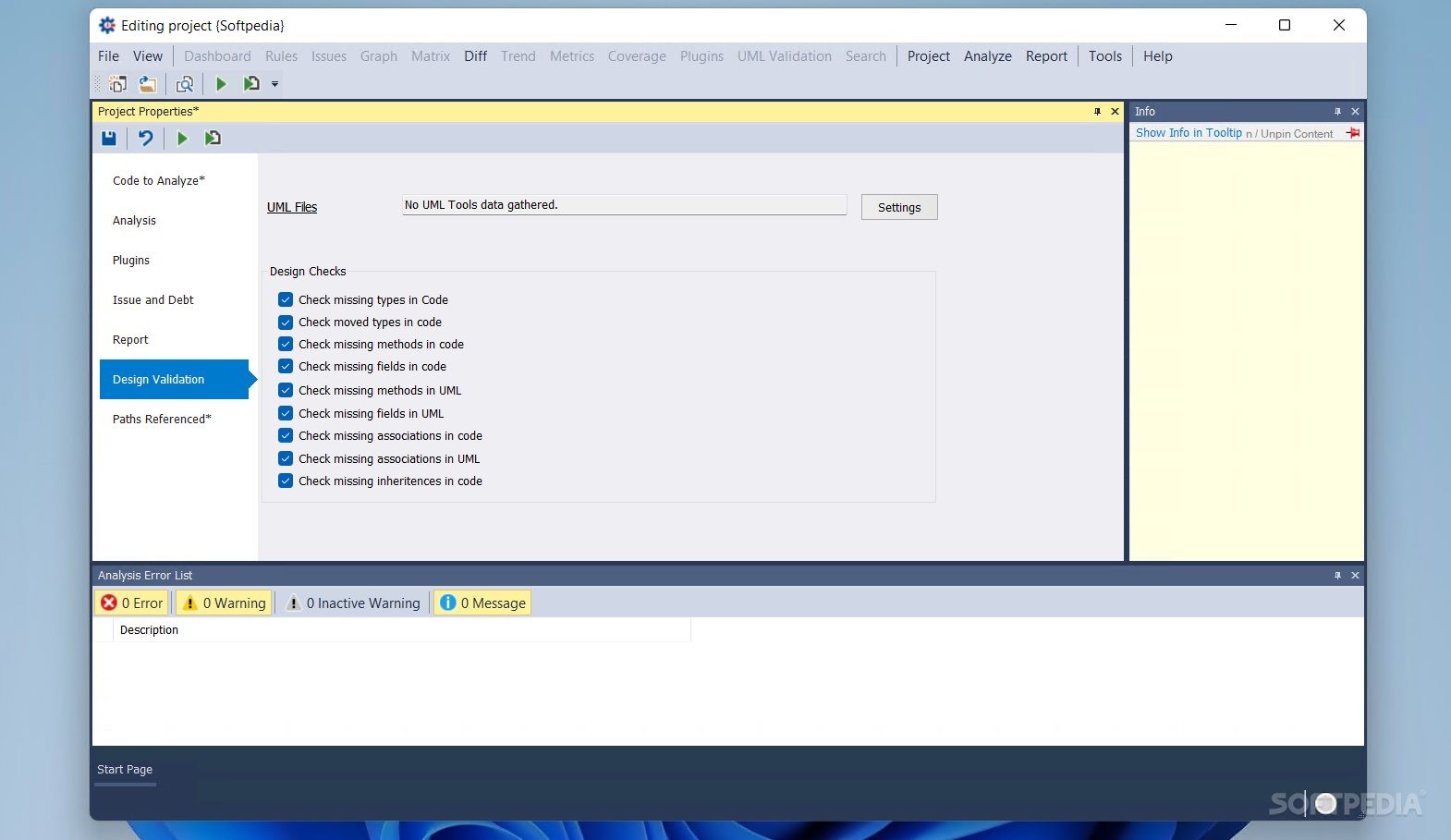
Task: Toggle Check missing methods in UML
Action: point(286,390)
